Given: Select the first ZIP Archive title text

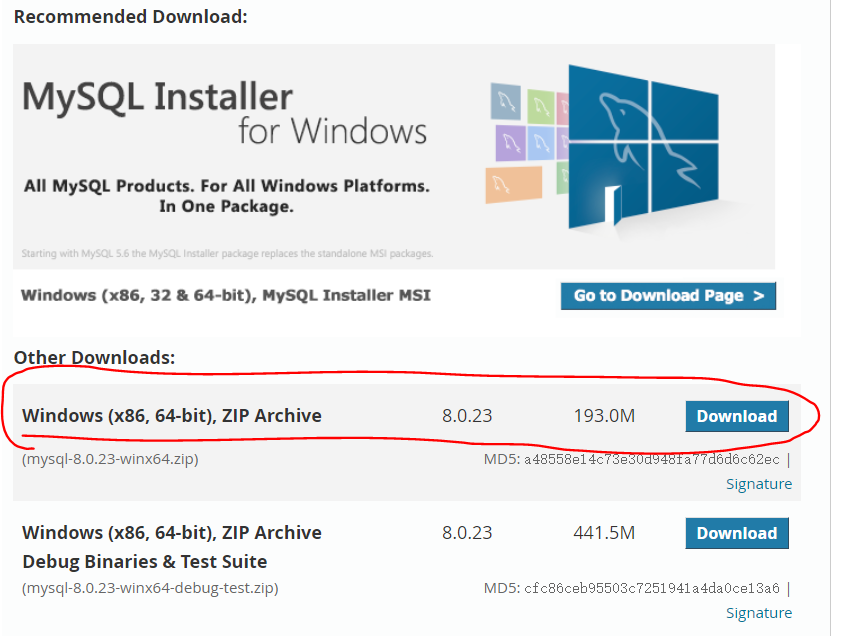Looking at the screenshot, I should point(172,416).
